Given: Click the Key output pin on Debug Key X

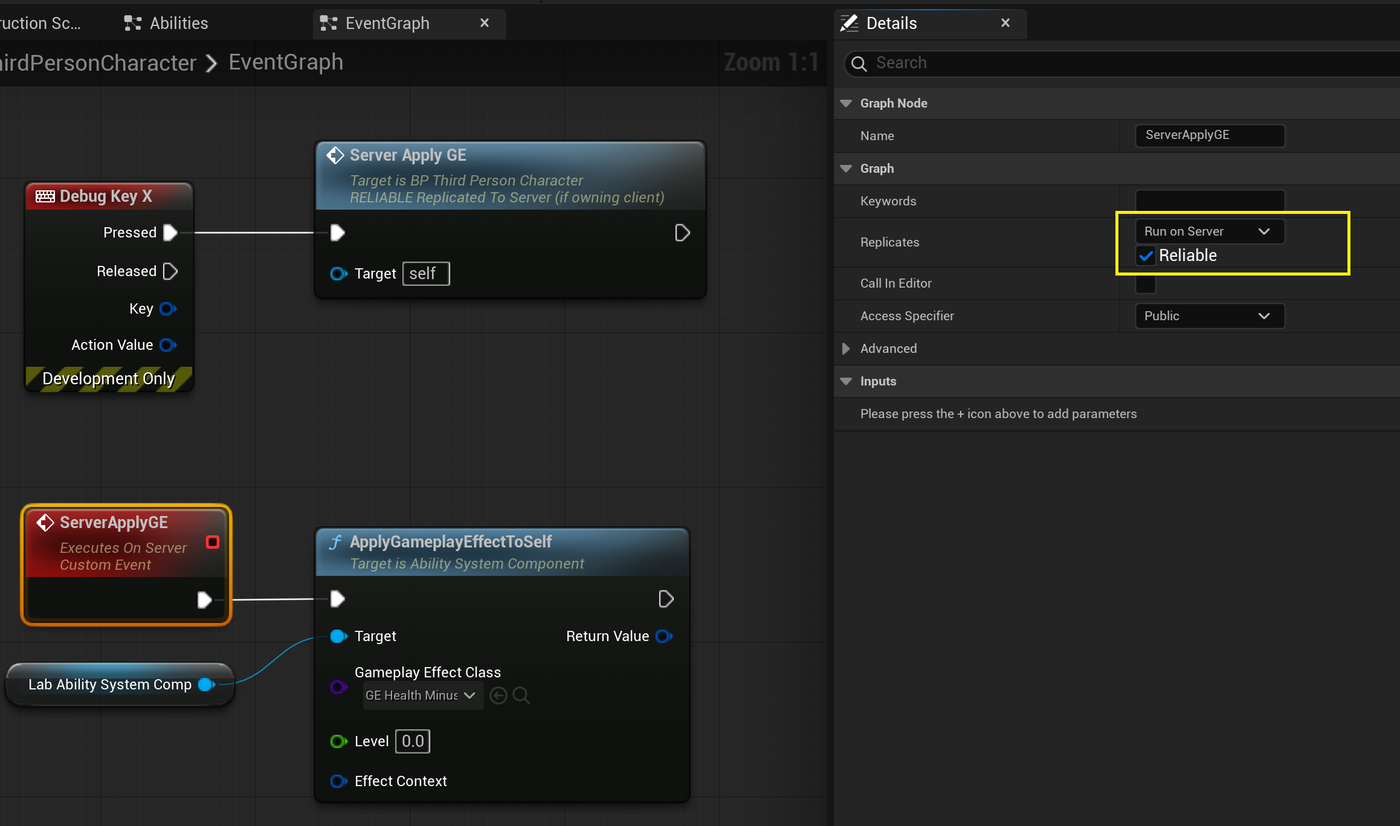Looking at the screenshot, I should pyautogui.click(x=168, y=308).
